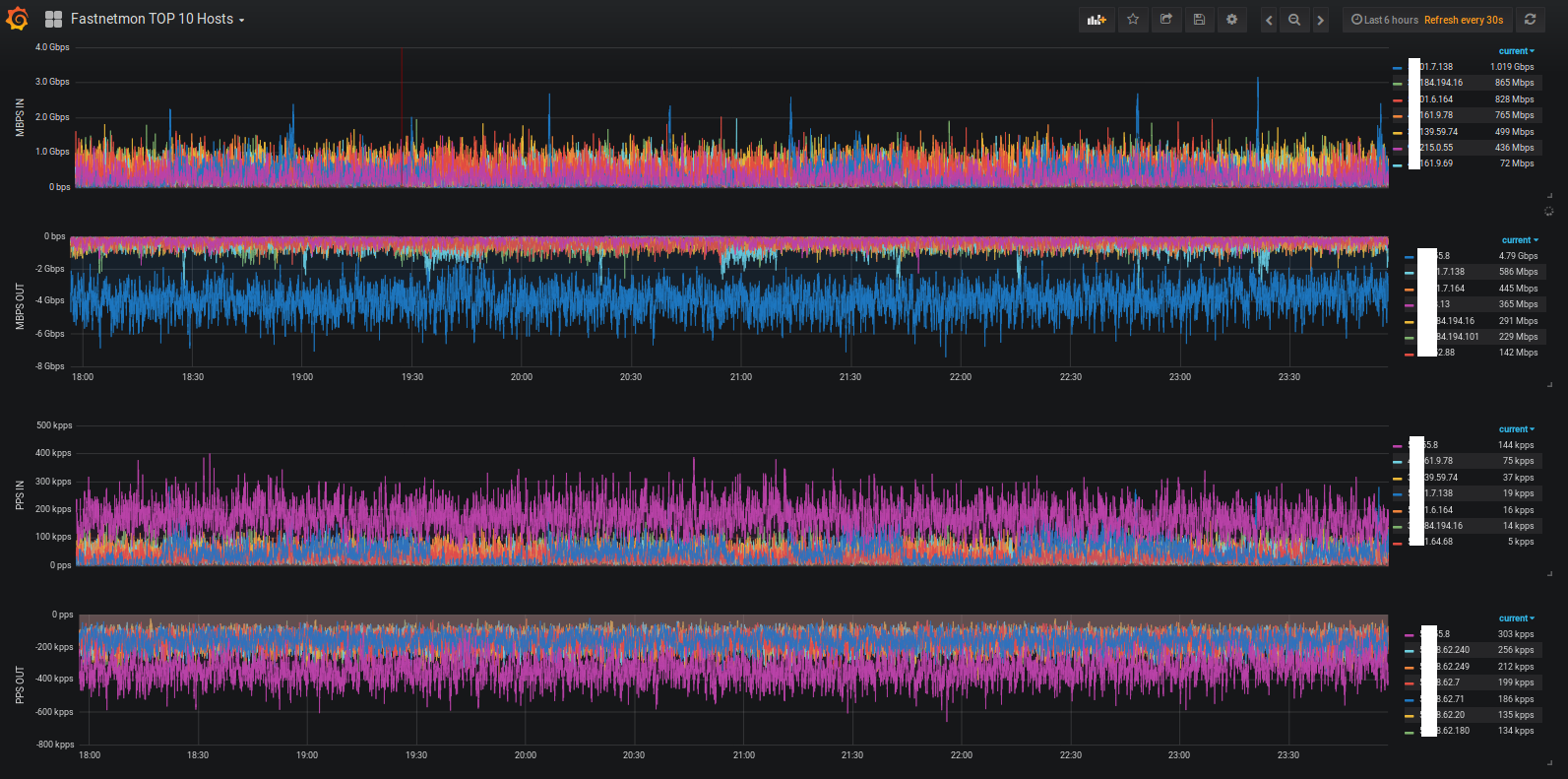Toggle the 144 kpps series in PPS IN legend

(x=1430, y=445)
